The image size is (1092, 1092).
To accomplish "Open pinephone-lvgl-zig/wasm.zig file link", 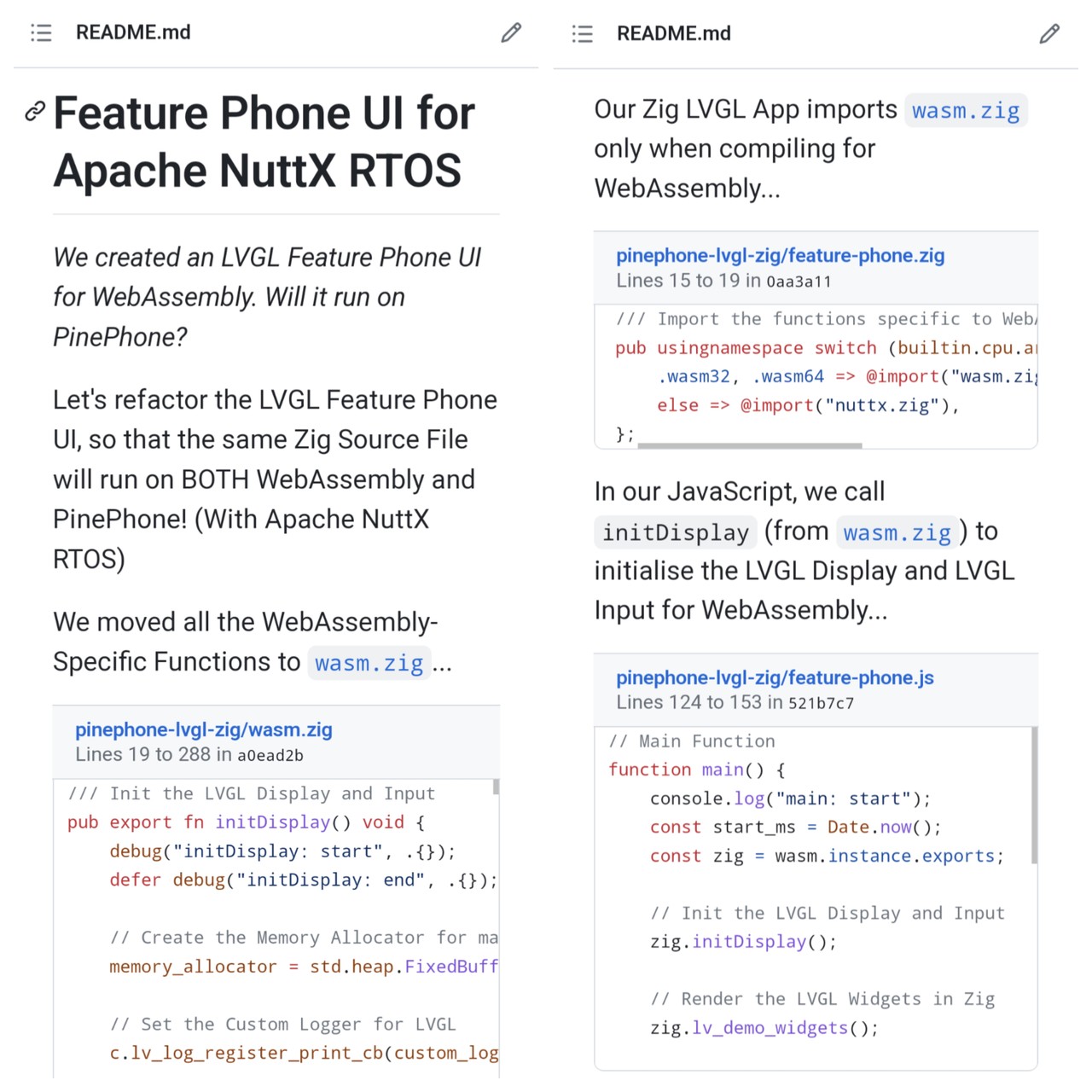I will tap(203, 729).
